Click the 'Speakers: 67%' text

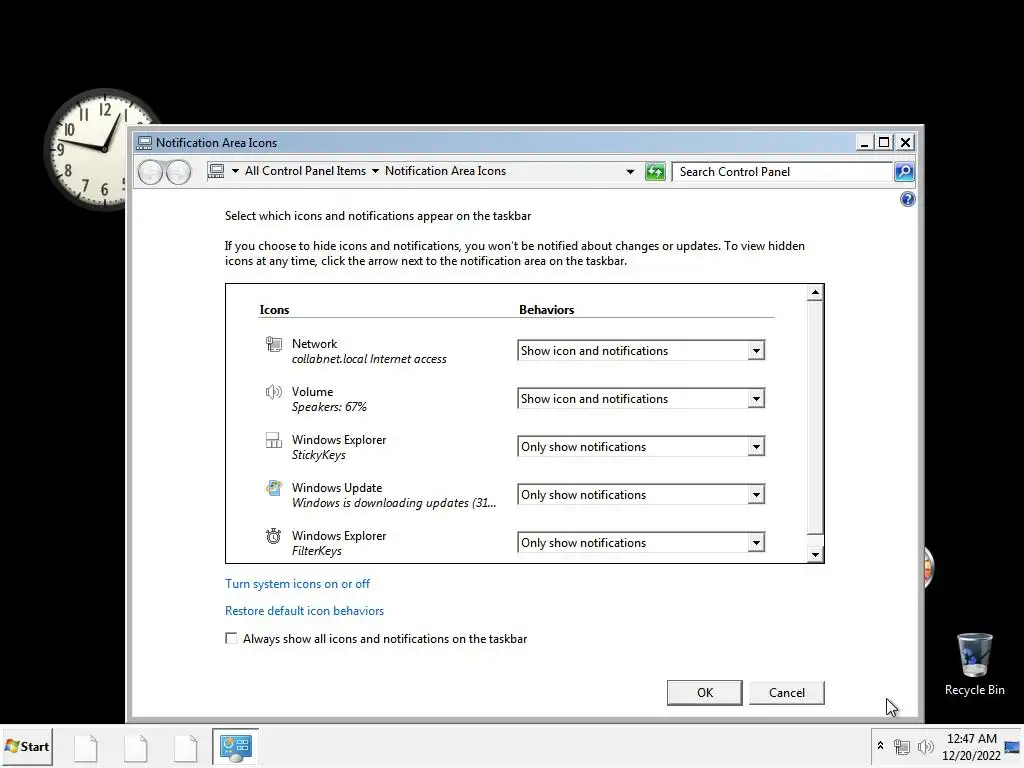(329, 407)
